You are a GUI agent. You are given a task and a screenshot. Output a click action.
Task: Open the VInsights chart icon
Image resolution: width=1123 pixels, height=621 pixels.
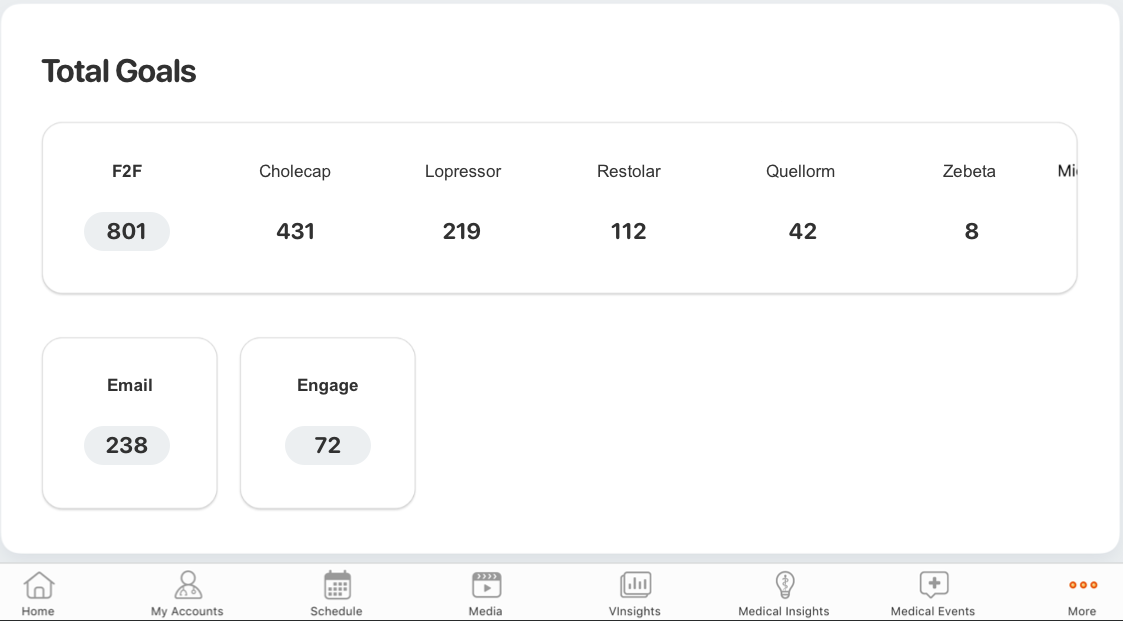pos(635,585)
